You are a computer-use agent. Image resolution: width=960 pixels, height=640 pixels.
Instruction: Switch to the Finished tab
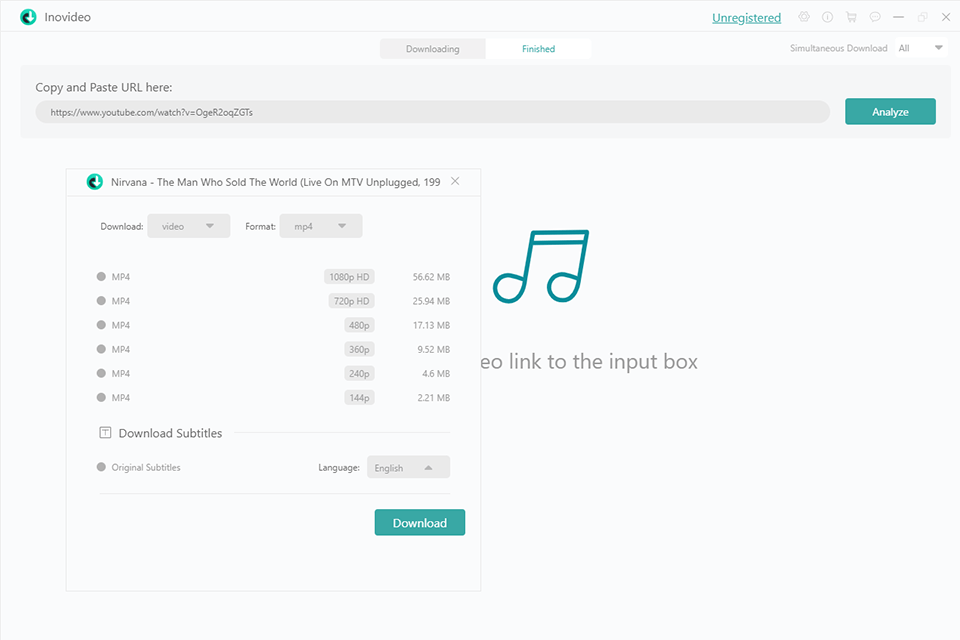(538, 49)
